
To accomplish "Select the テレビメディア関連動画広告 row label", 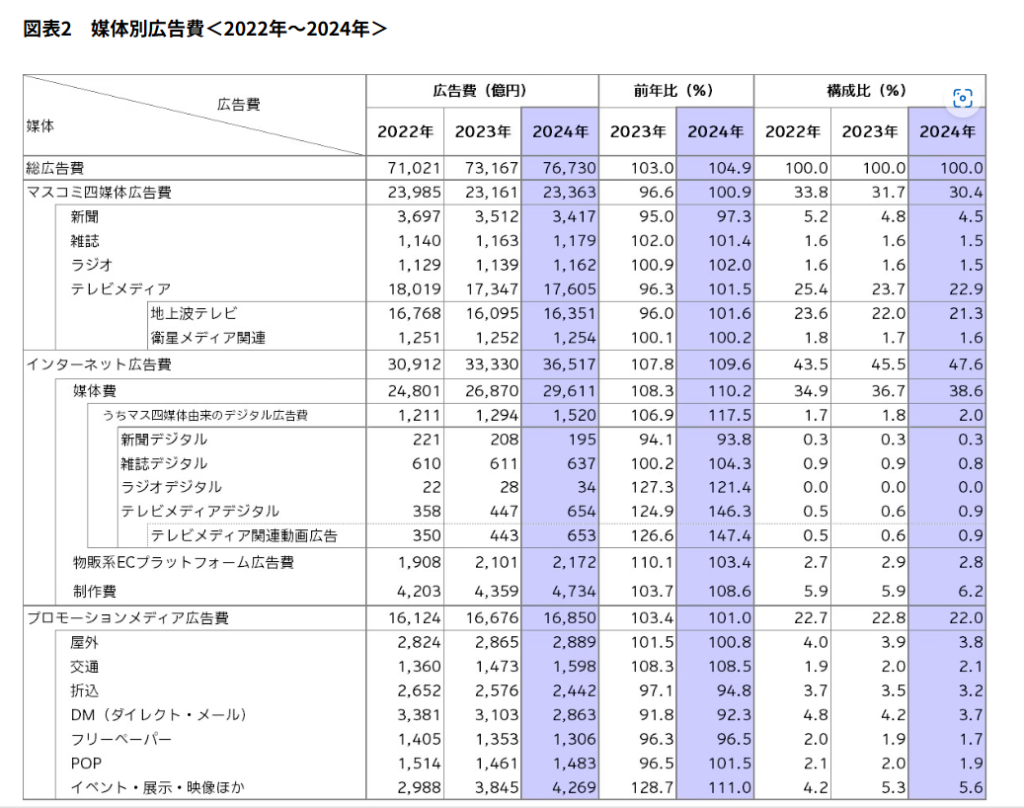I will (x=244, y=536).
